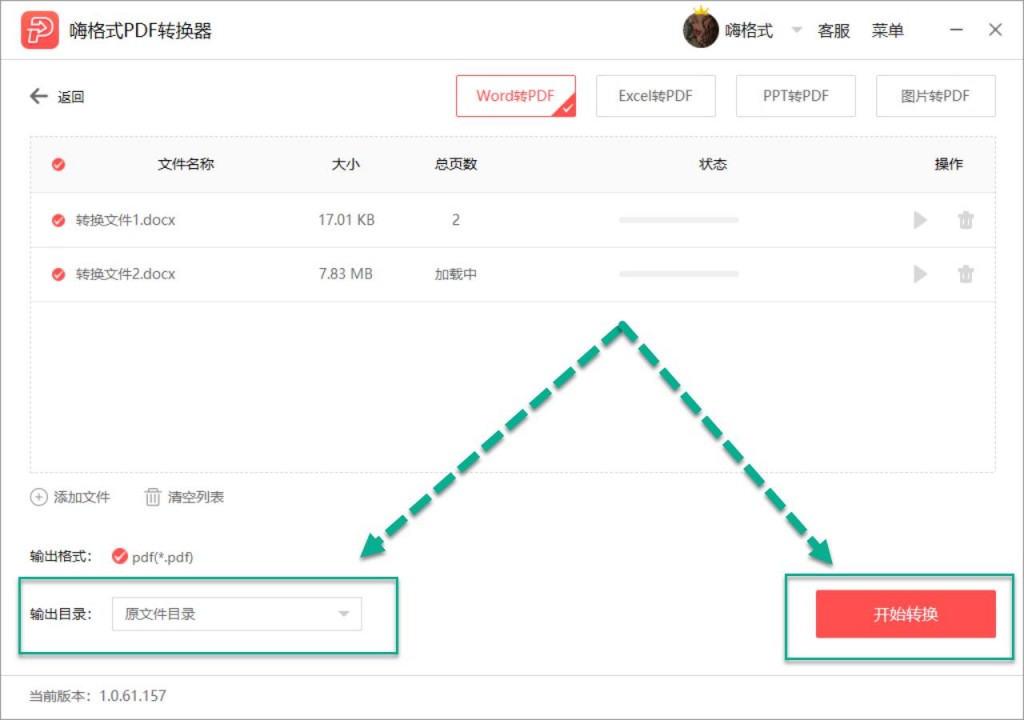Open the 菜单 menu

pos(888,31)
